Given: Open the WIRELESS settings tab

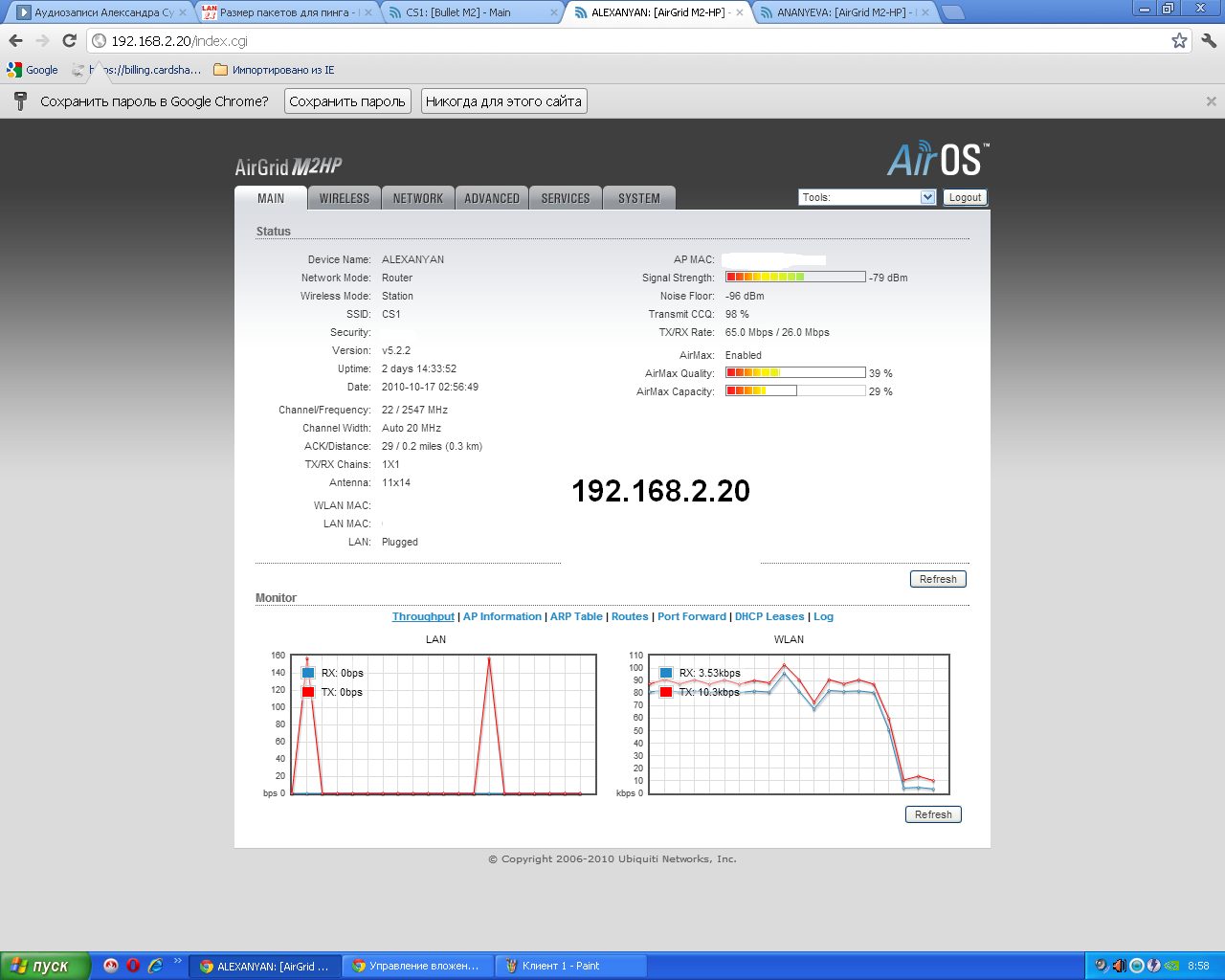Looking at the screenshot, I should tap(345, 198).
